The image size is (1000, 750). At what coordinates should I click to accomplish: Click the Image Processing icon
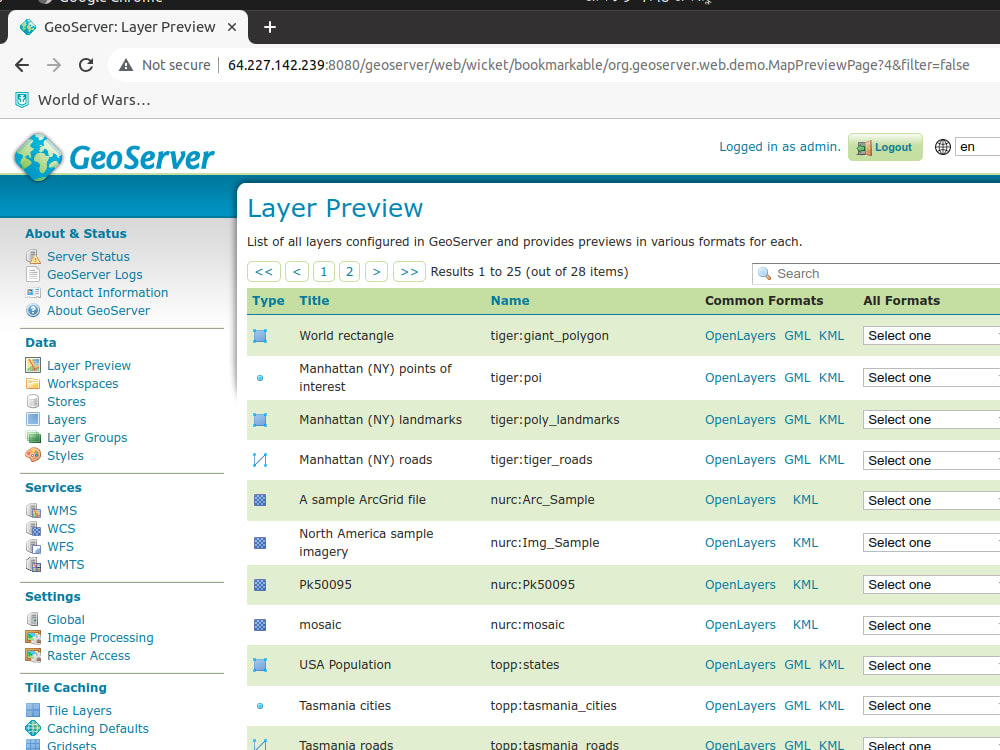(33, 637)
